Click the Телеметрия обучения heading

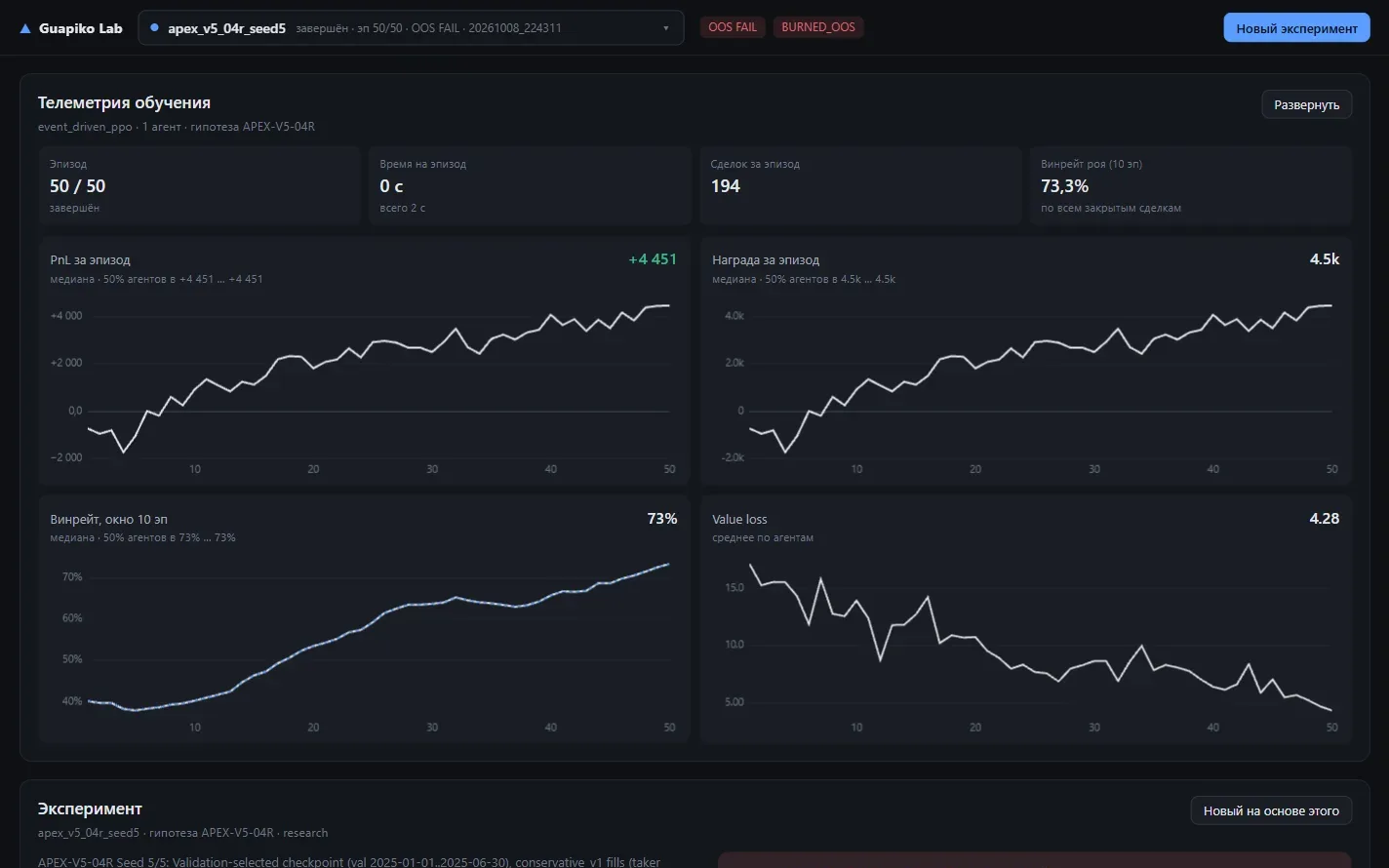[124, 102]
